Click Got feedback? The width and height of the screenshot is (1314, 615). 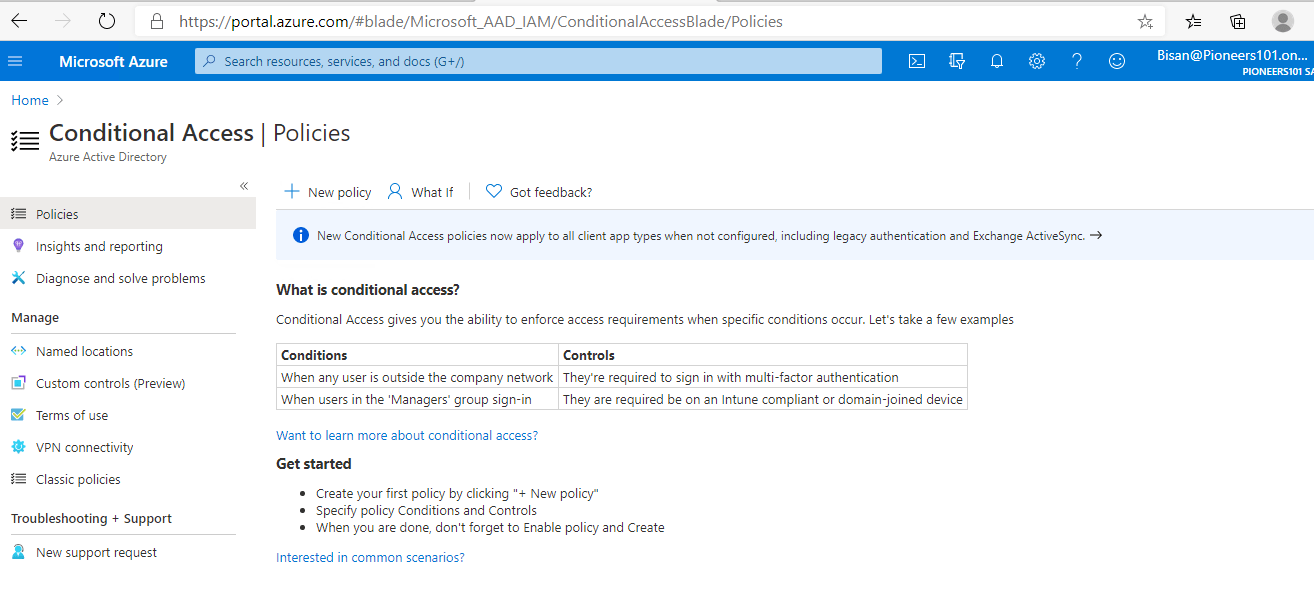[x=539, y=192]
